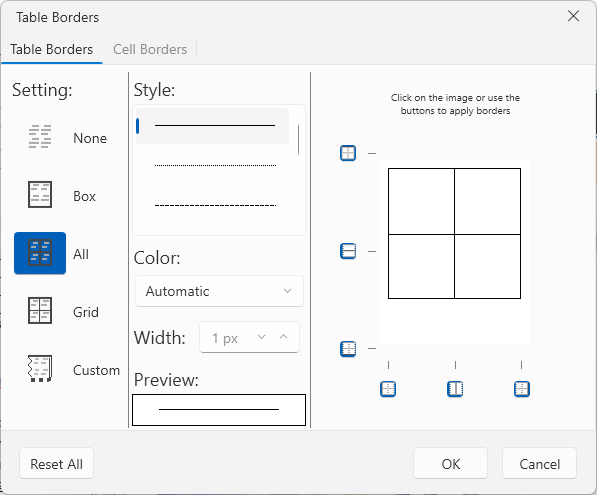The image size is (597, 495).
Task: Toggle the top border button
Action: coord(348,153)
